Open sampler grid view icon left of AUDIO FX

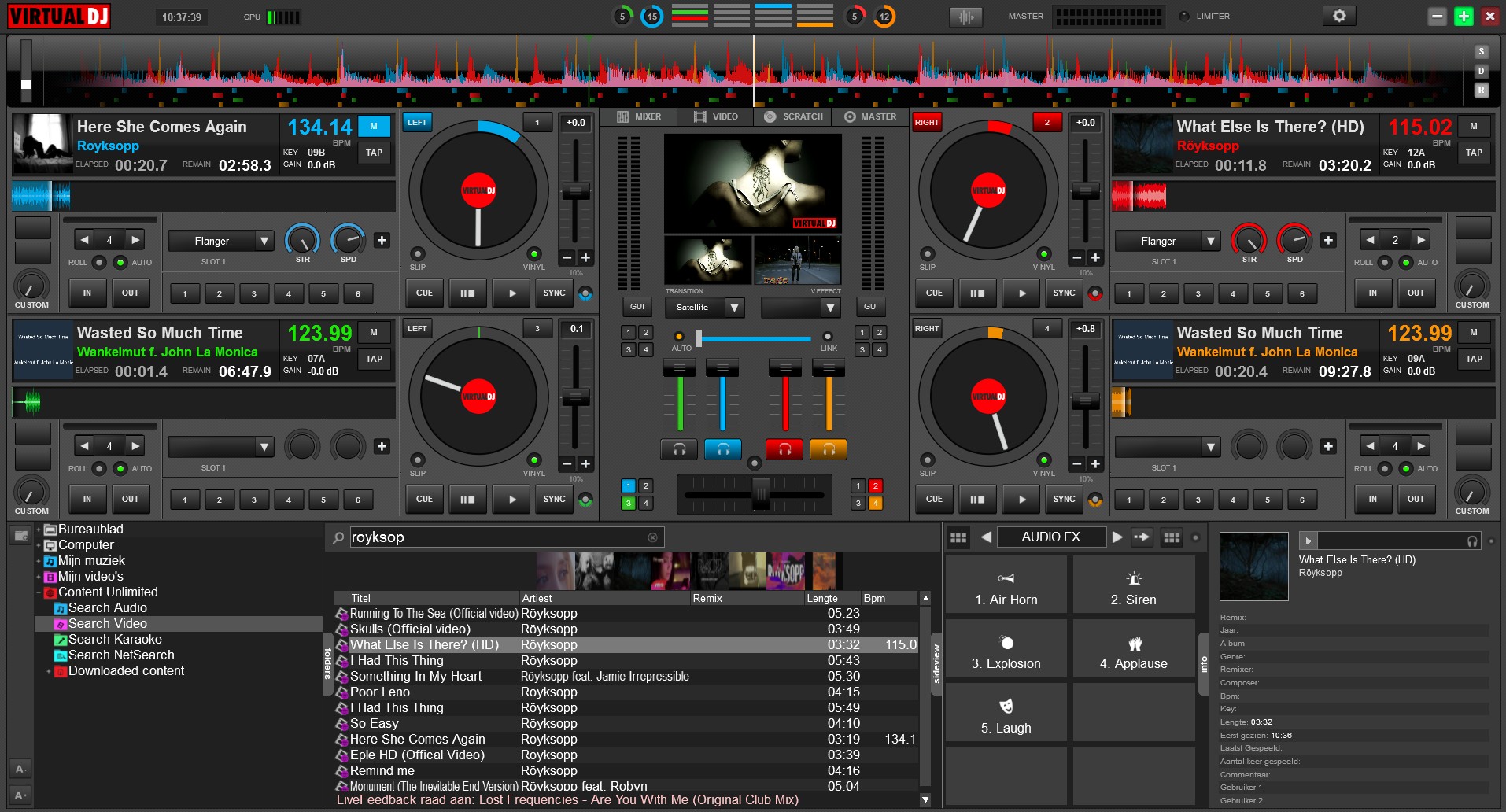pos(958,537)
